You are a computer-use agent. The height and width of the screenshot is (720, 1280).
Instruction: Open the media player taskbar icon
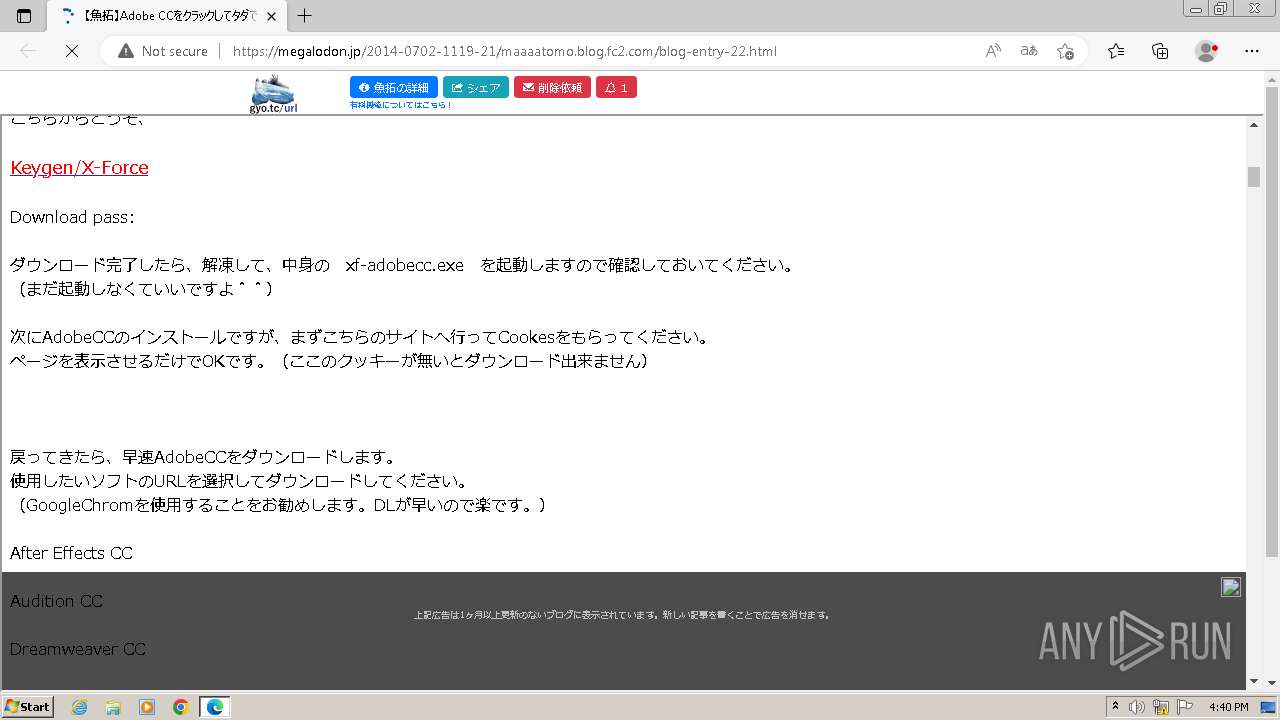[x=147, y=707]
